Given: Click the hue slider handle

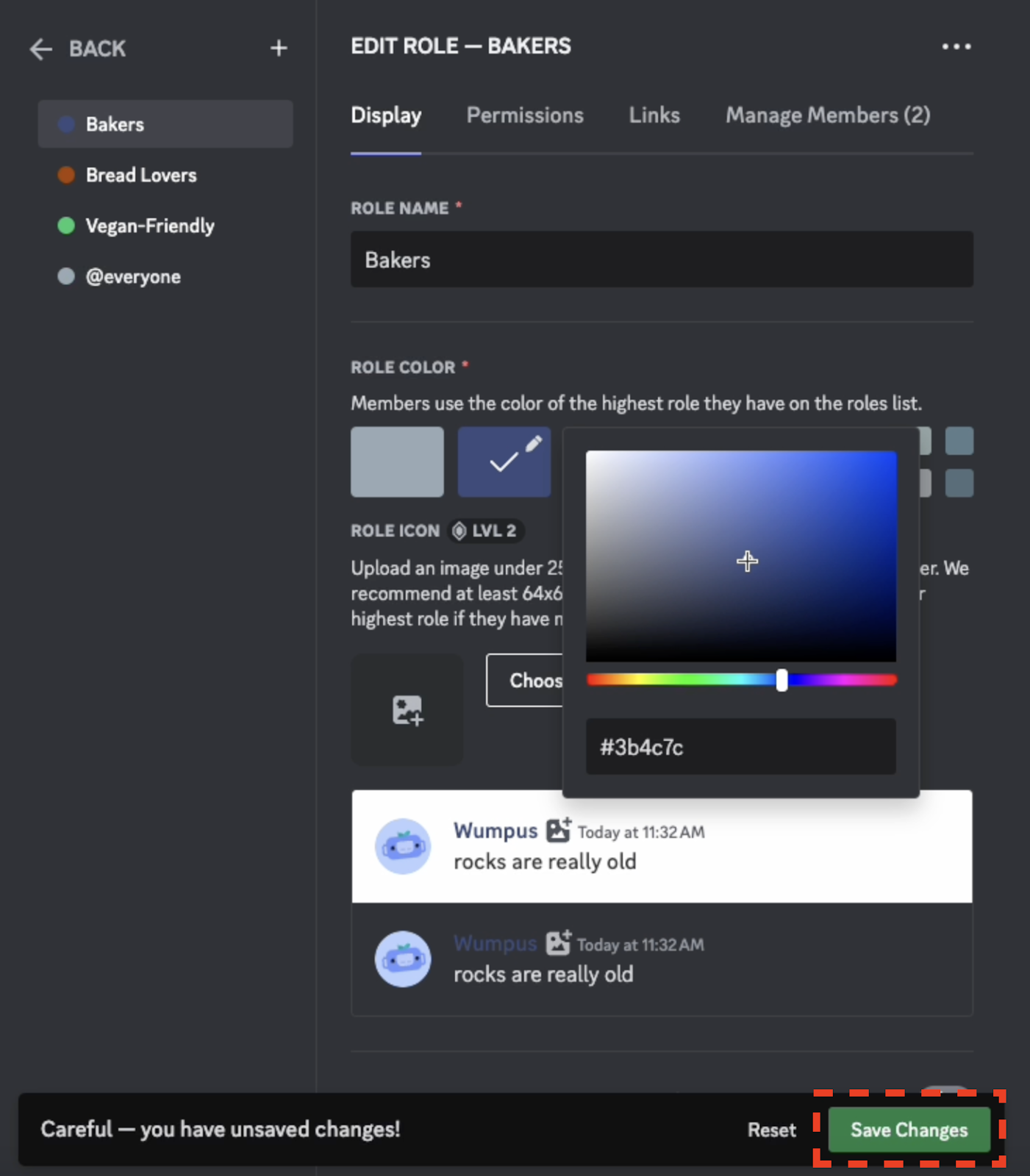Looking at the screenshot, I should coord(782,680).
